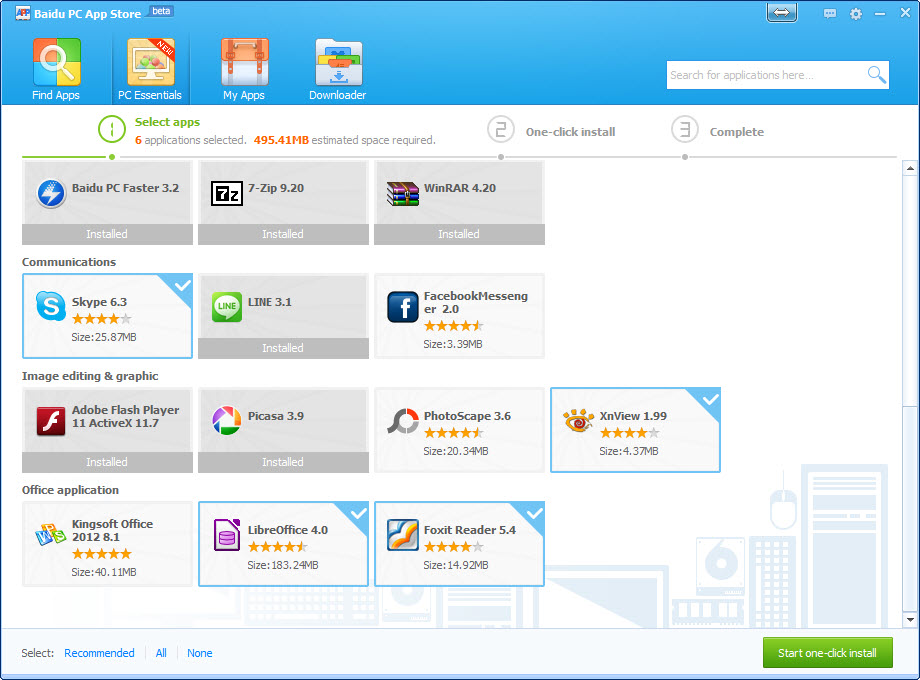
Task: Deselect the XnView 1.99 tile checkmark
Action: (711, 399)
